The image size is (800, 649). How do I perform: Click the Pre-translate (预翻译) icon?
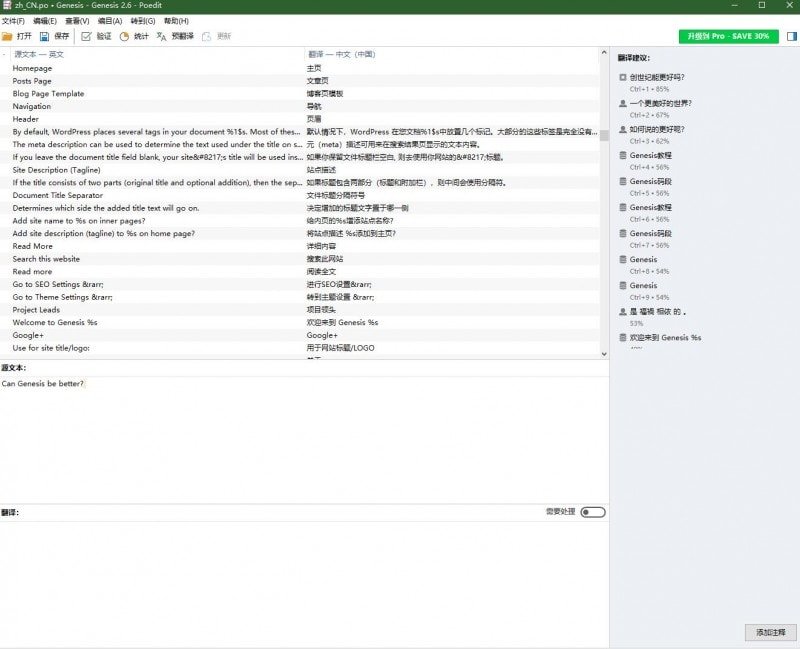tap(161, 36)
